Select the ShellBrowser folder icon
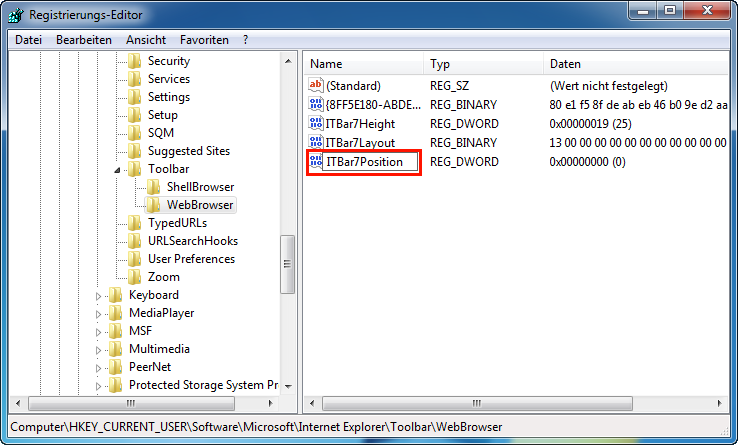 (x=153, y=187)
